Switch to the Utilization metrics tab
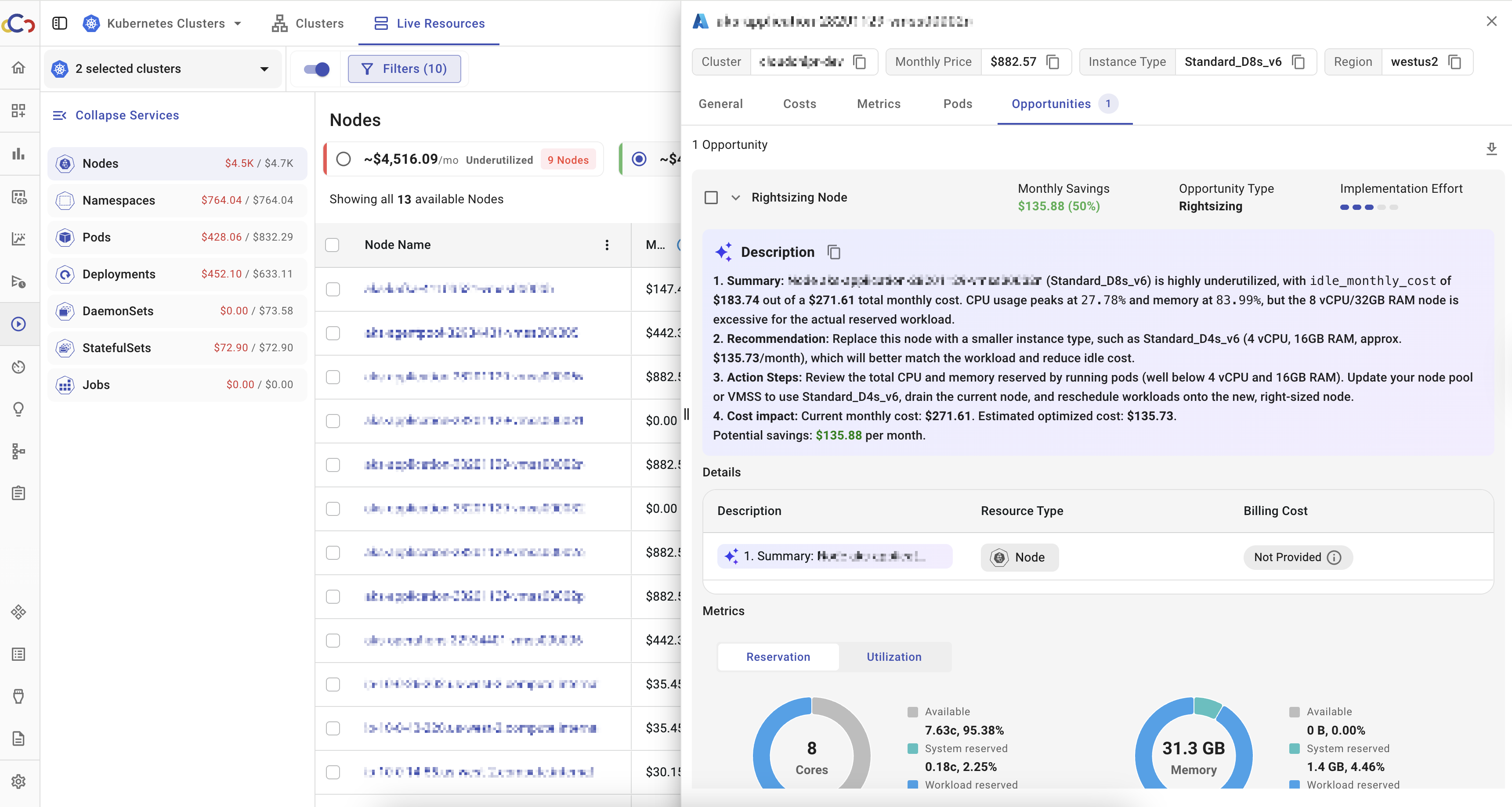The height and width of the screenshot is (807, 1512). tap(893, 657)
